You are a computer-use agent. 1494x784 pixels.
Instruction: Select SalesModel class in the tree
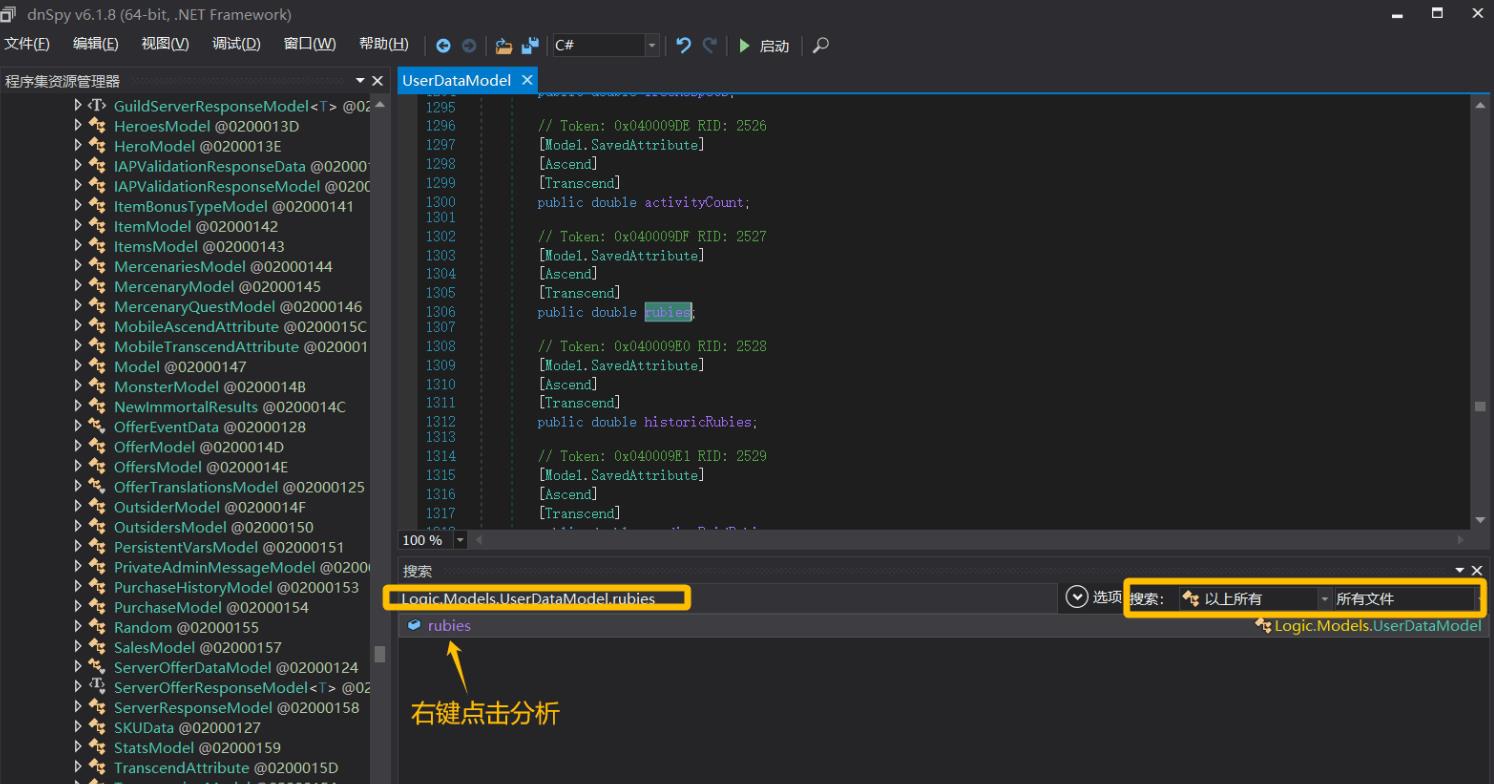(x=197, y=647)
